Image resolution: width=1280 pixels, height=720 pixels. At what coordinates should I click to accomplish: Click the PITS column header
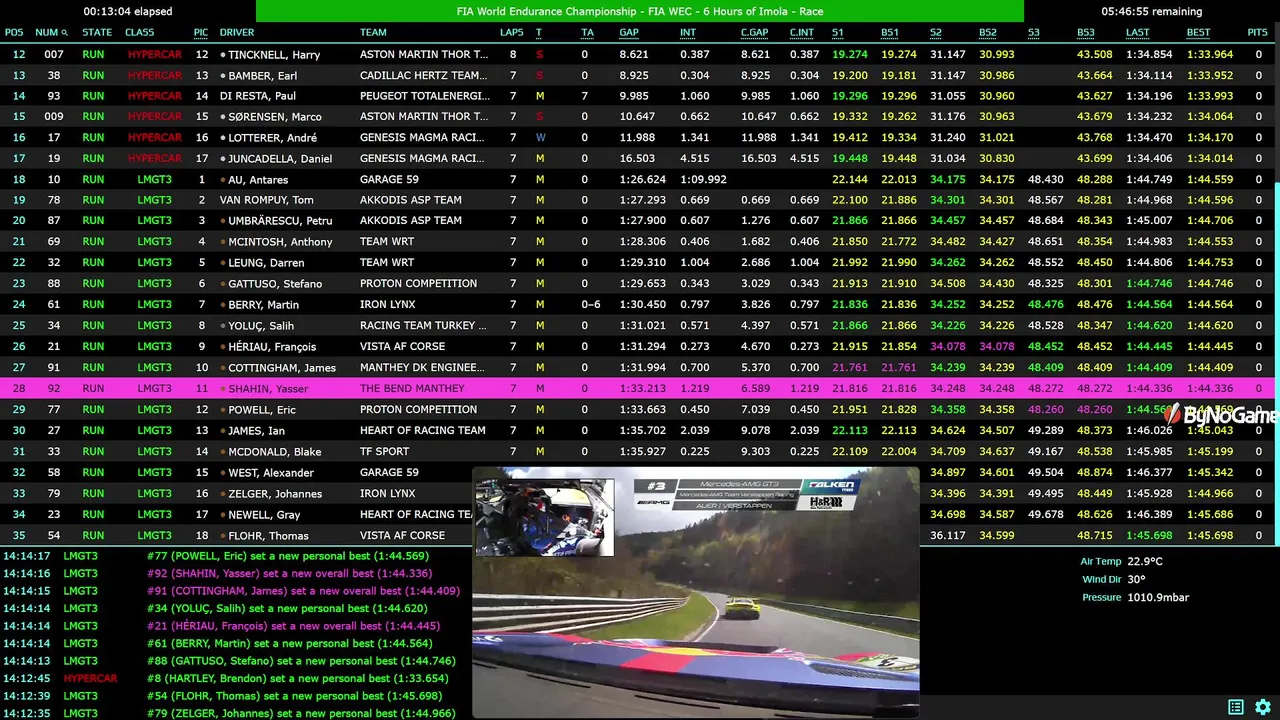[x=1258, y=33]
